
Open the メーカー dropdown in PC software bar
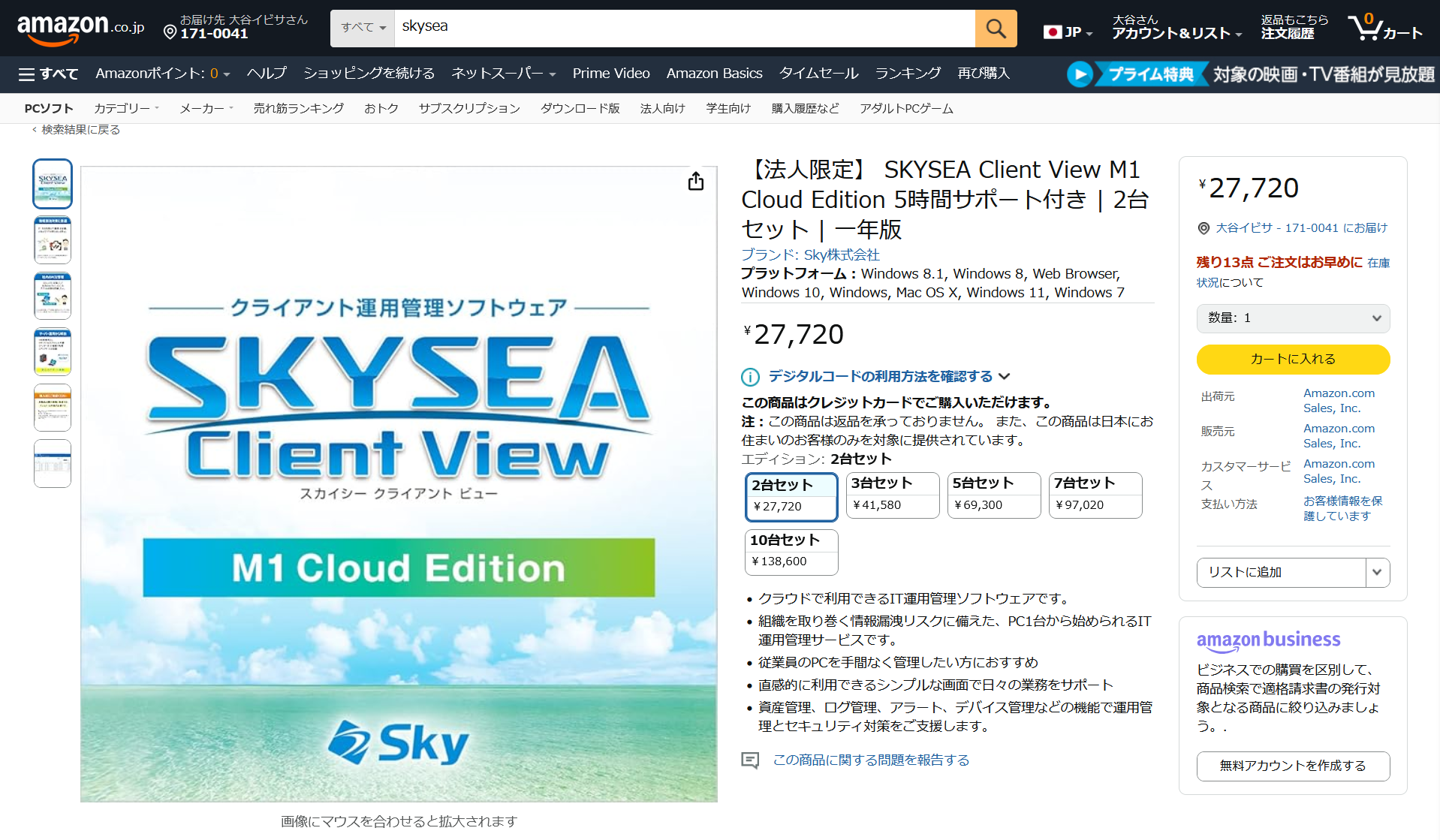(206, 109)
